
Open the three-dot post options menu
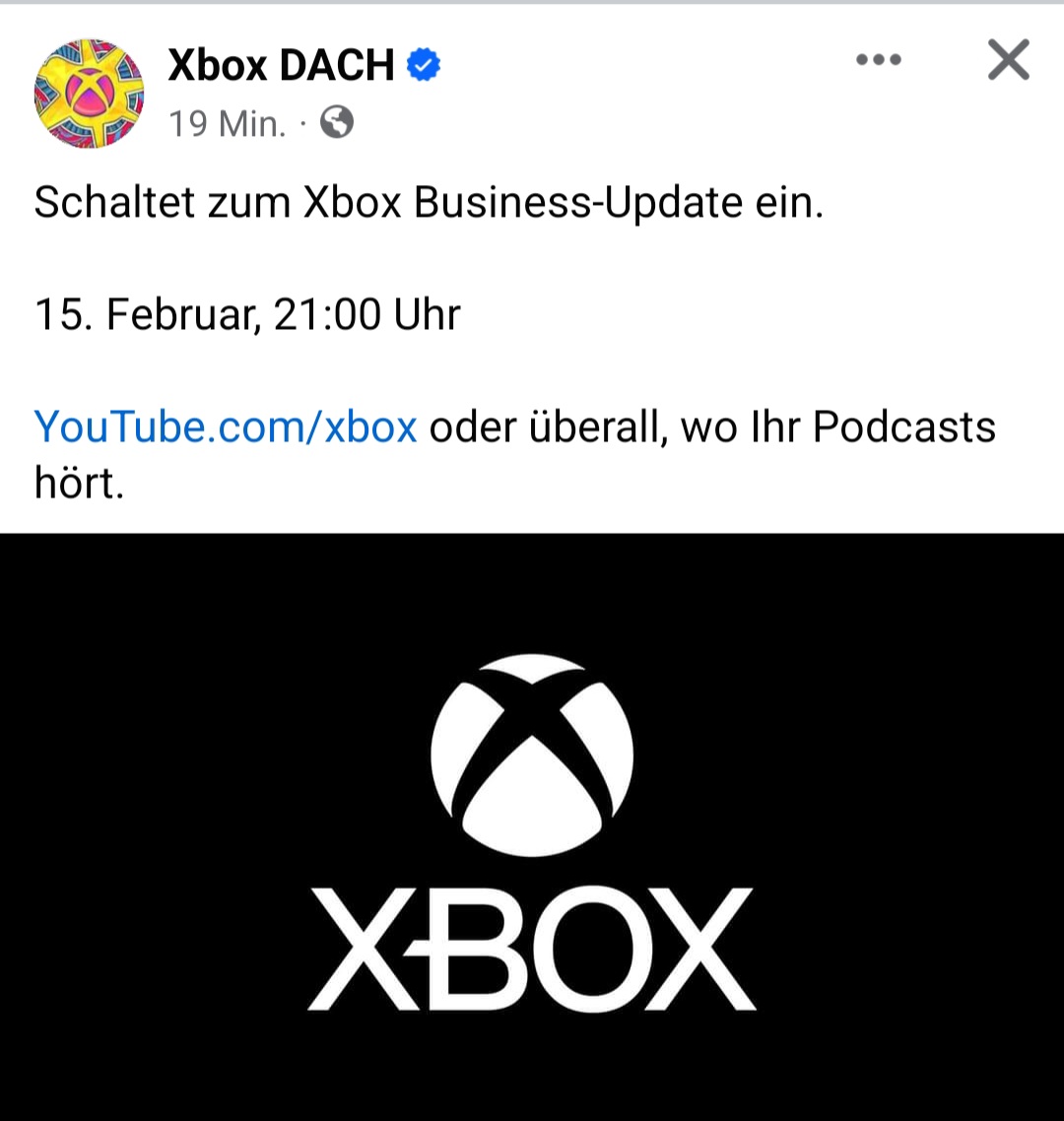point(879,60)
